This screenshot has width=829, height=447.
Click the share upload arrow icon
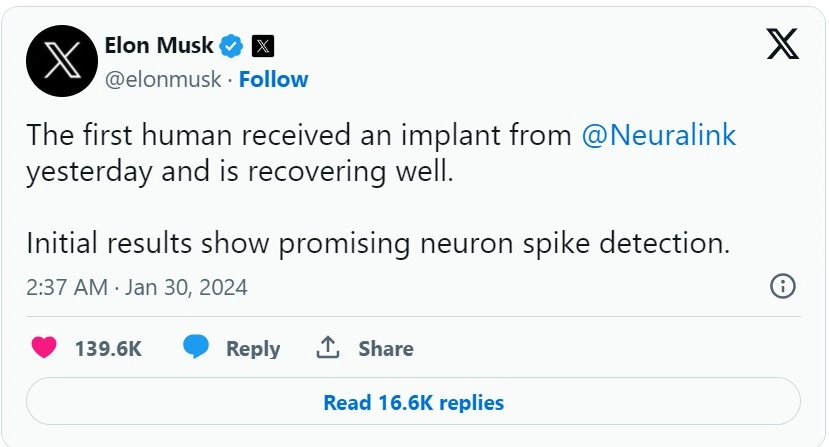(328, 348)
